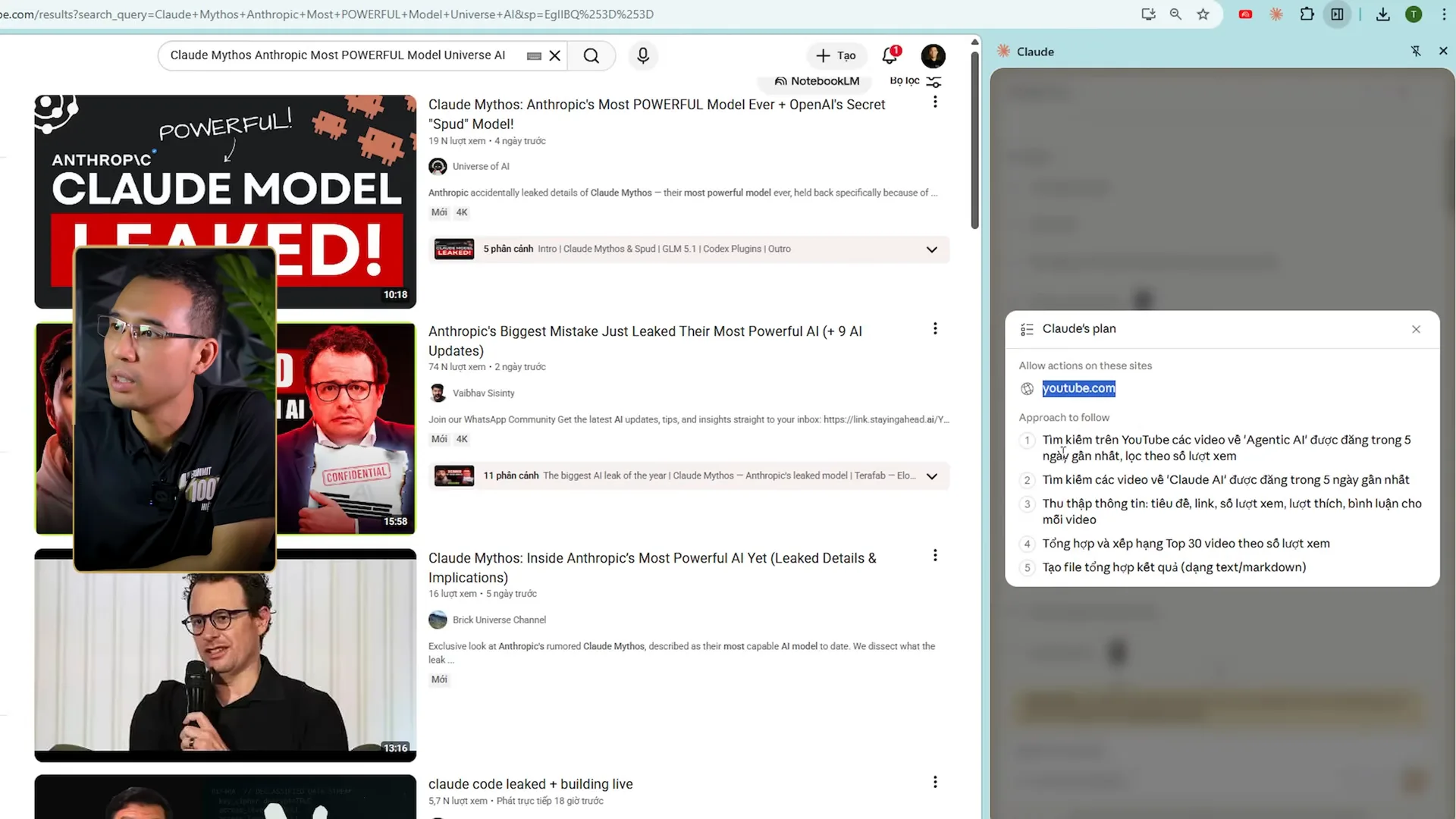Click the Claude logo in panel header
Screen dimensions: 1456x819
pyautogui.click(x=1003, y=51)
